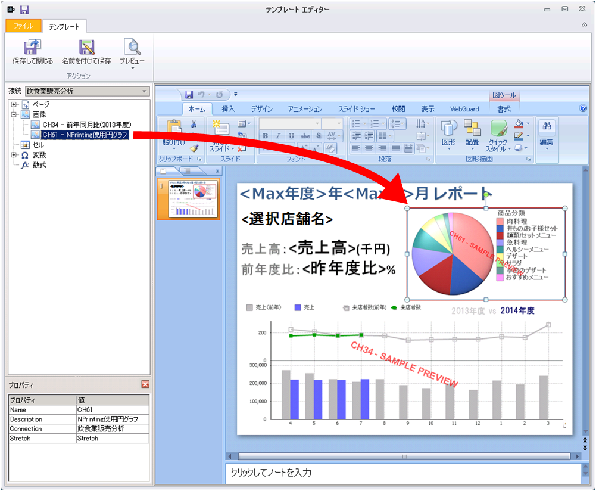Click the shapes (図形) icon
The height and width of the screenshot is (491, 596).
click(x=449, y=128)
